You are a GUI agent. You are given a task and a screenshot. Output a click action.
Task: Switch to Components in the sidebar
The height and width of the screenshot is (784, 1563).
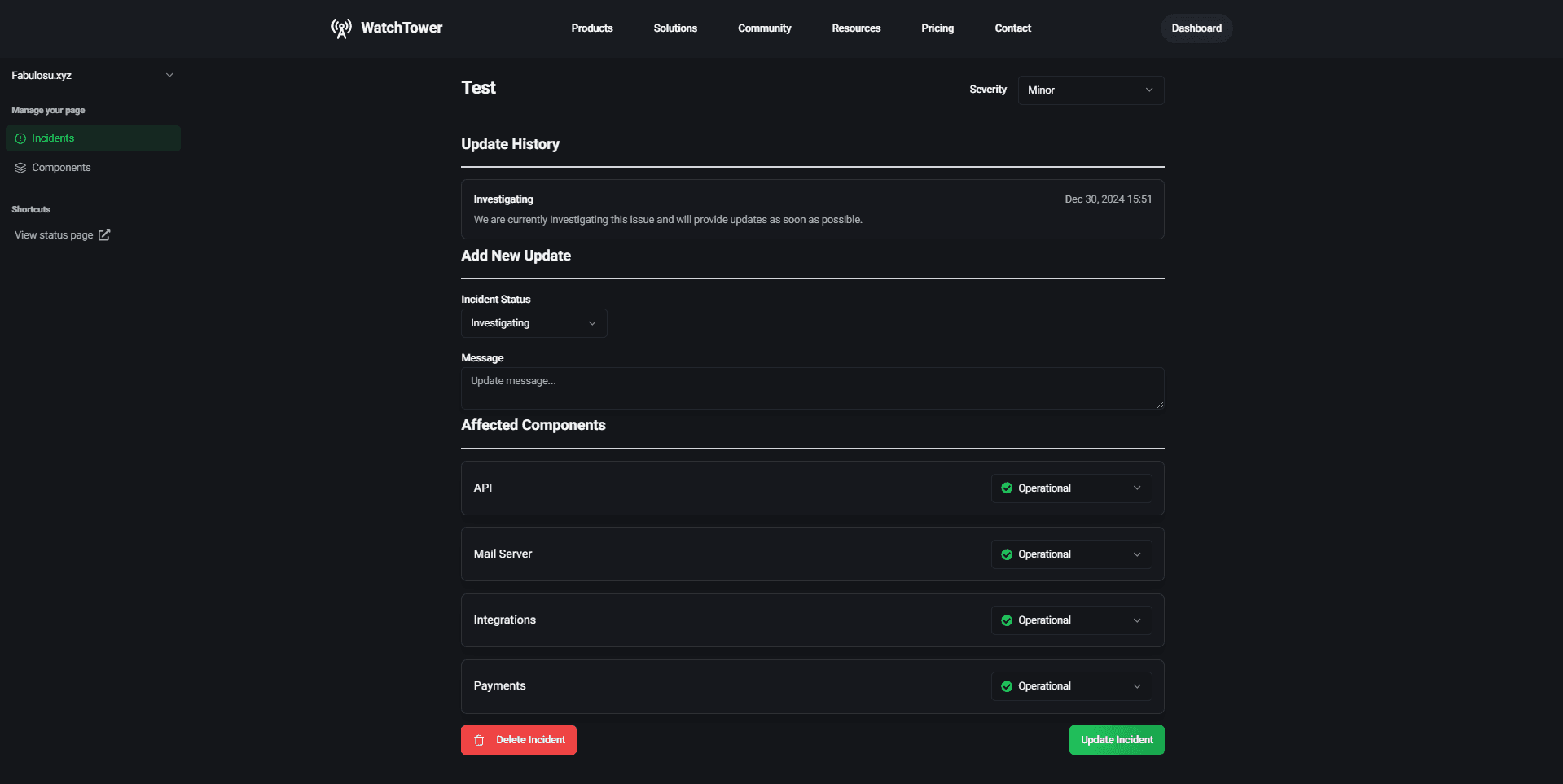tap(61, 167)
